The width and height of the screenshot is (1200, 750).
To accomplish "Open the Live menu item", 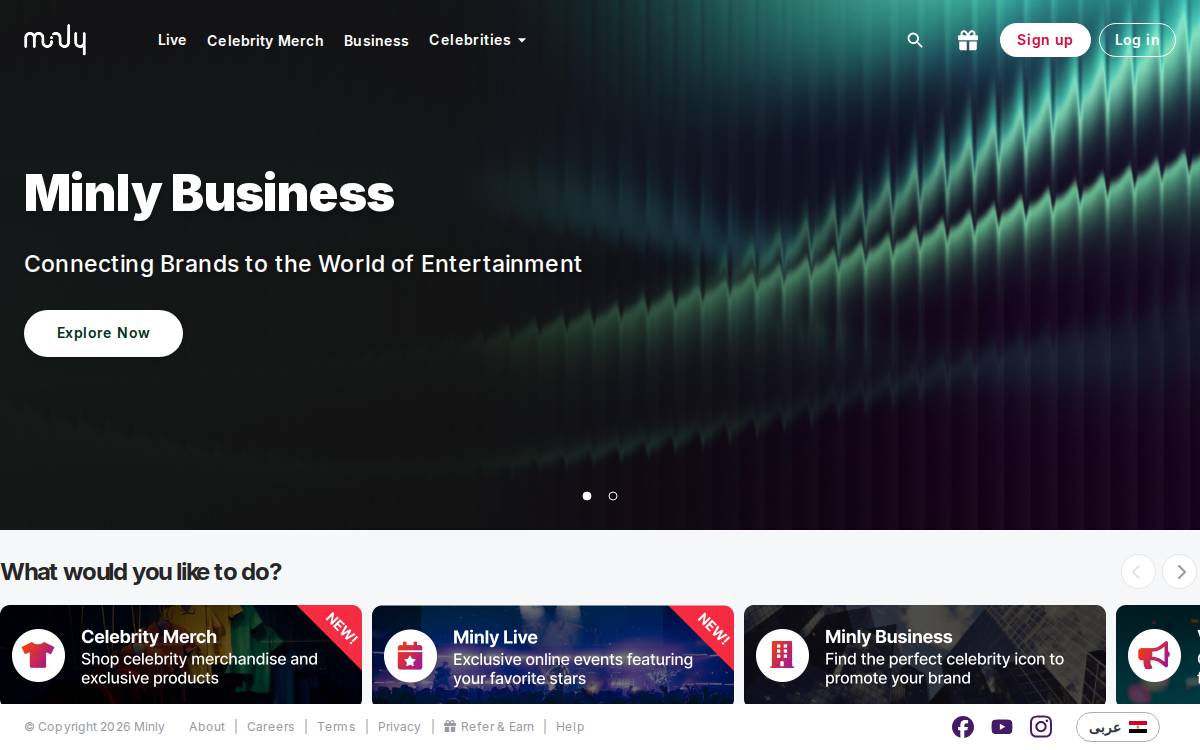I will [172, 40].
